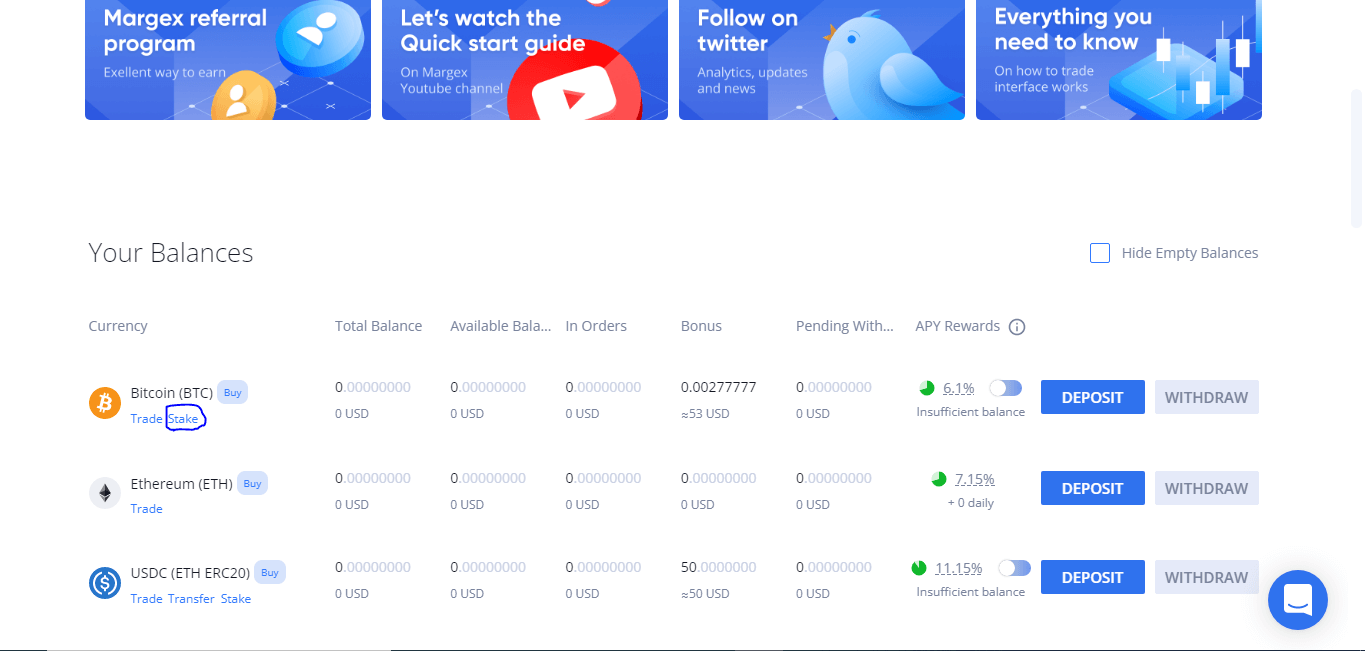
Task: Open the Transfer link under USDC
Action: (x=191, y=599)
